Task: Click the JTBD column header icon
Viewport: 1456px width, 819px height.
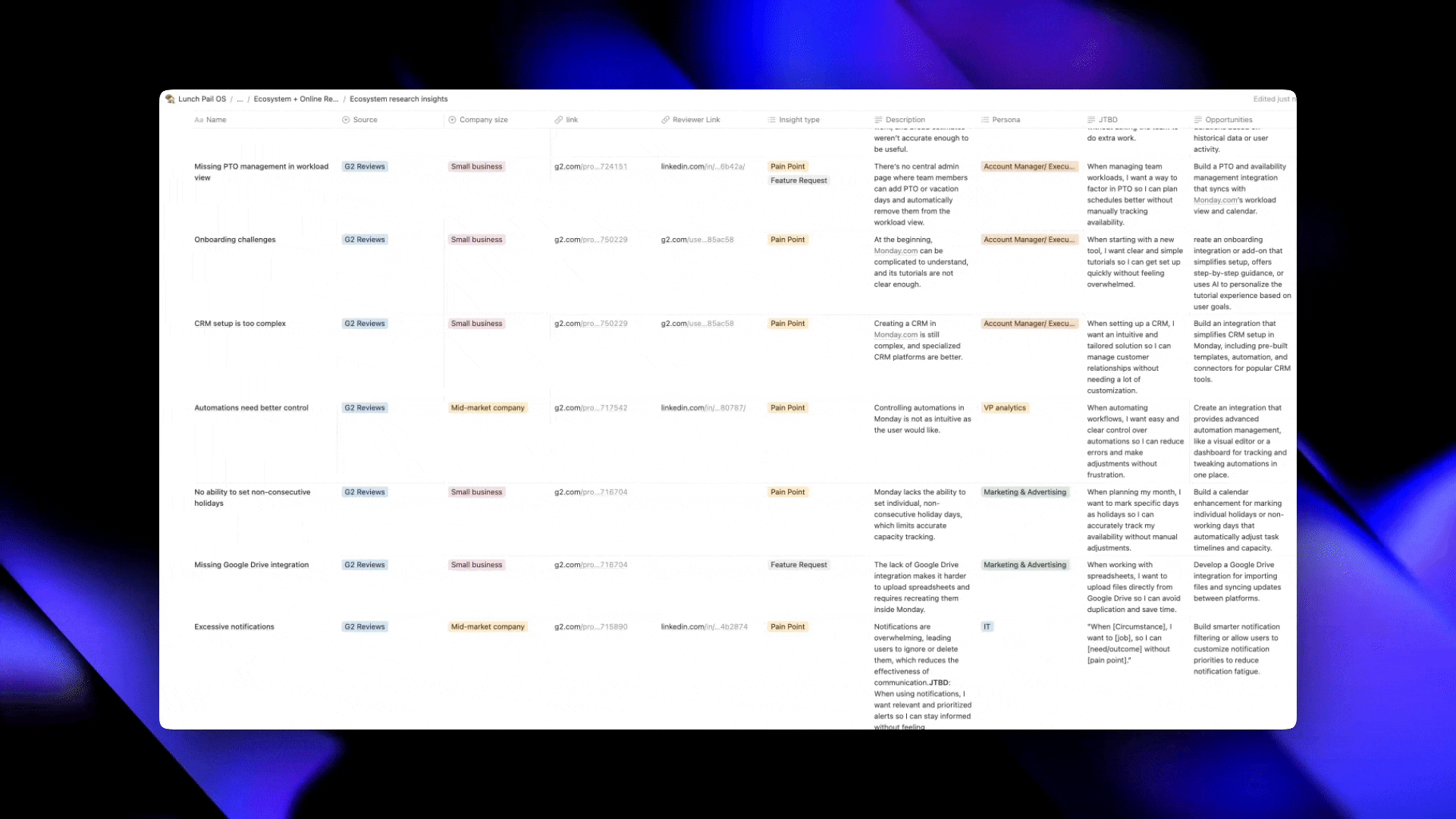Action: (x=1091, y=120)
